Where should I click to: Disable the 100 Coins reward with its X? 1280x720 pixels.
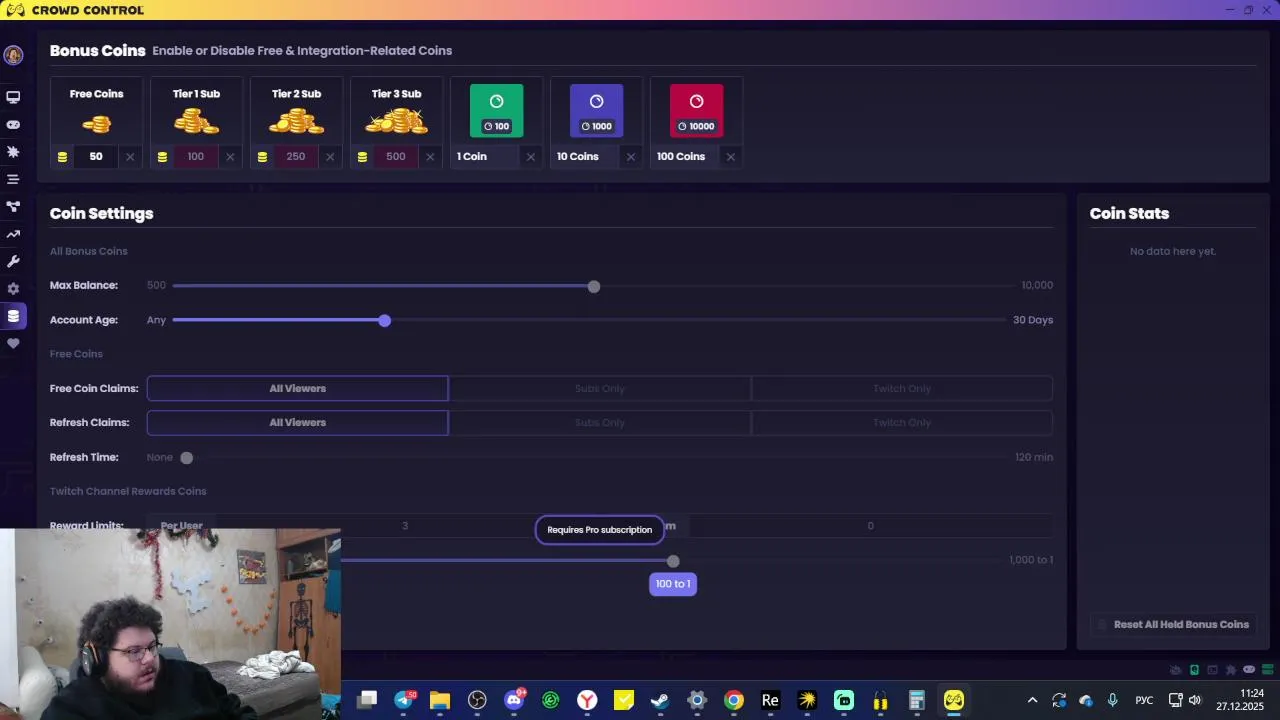coord(730,157)
